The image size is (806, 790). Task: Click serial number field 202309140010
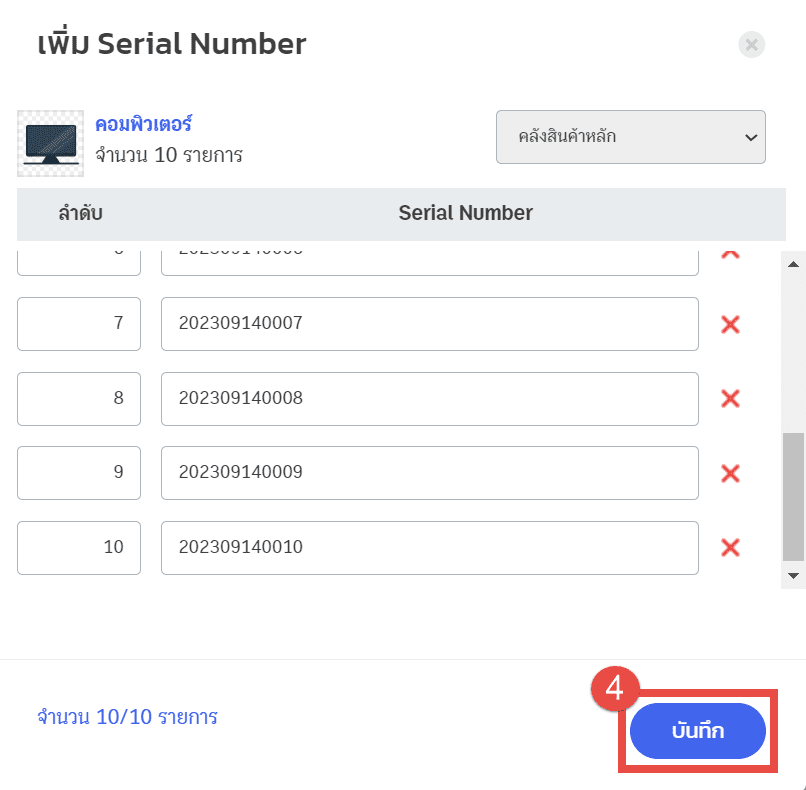[430, 548]
